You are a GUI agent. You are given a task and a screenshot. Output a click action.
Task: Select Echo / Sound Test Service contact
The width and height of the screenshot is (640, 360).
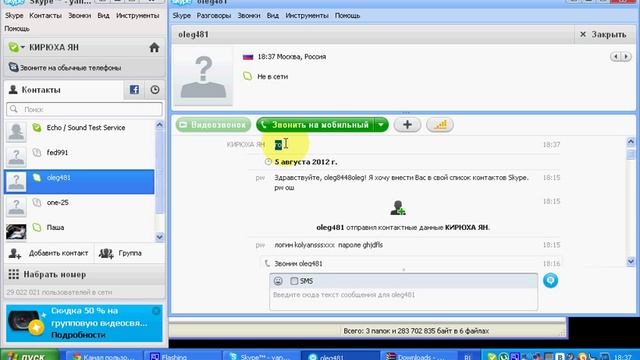[x=80, y=131]
